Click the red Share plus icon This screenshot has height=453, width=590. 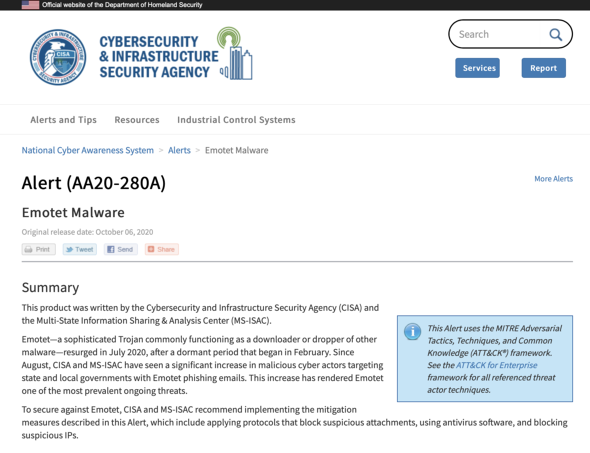pyautogui.click(x=151, y=249)
